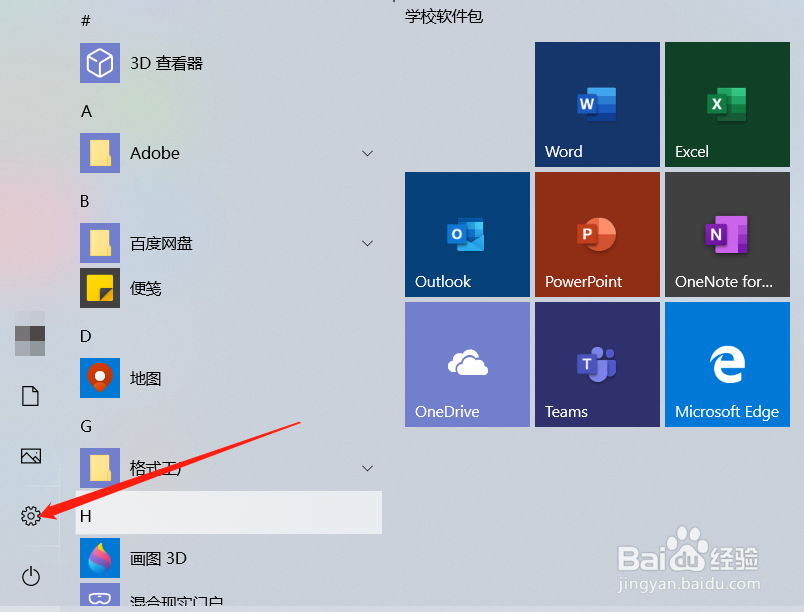804x612 pixels.
Task: Click the Power button icon
Action: point(31,576)
